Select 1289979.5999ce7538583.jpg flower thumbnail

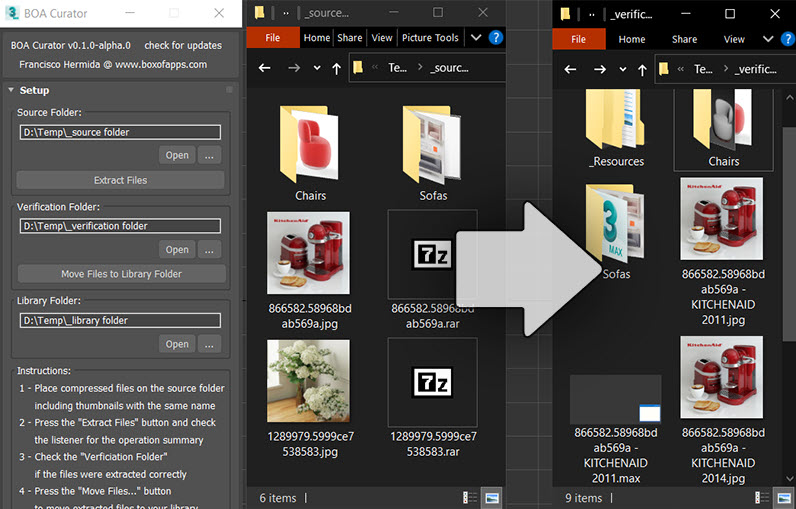click(308, 381)
